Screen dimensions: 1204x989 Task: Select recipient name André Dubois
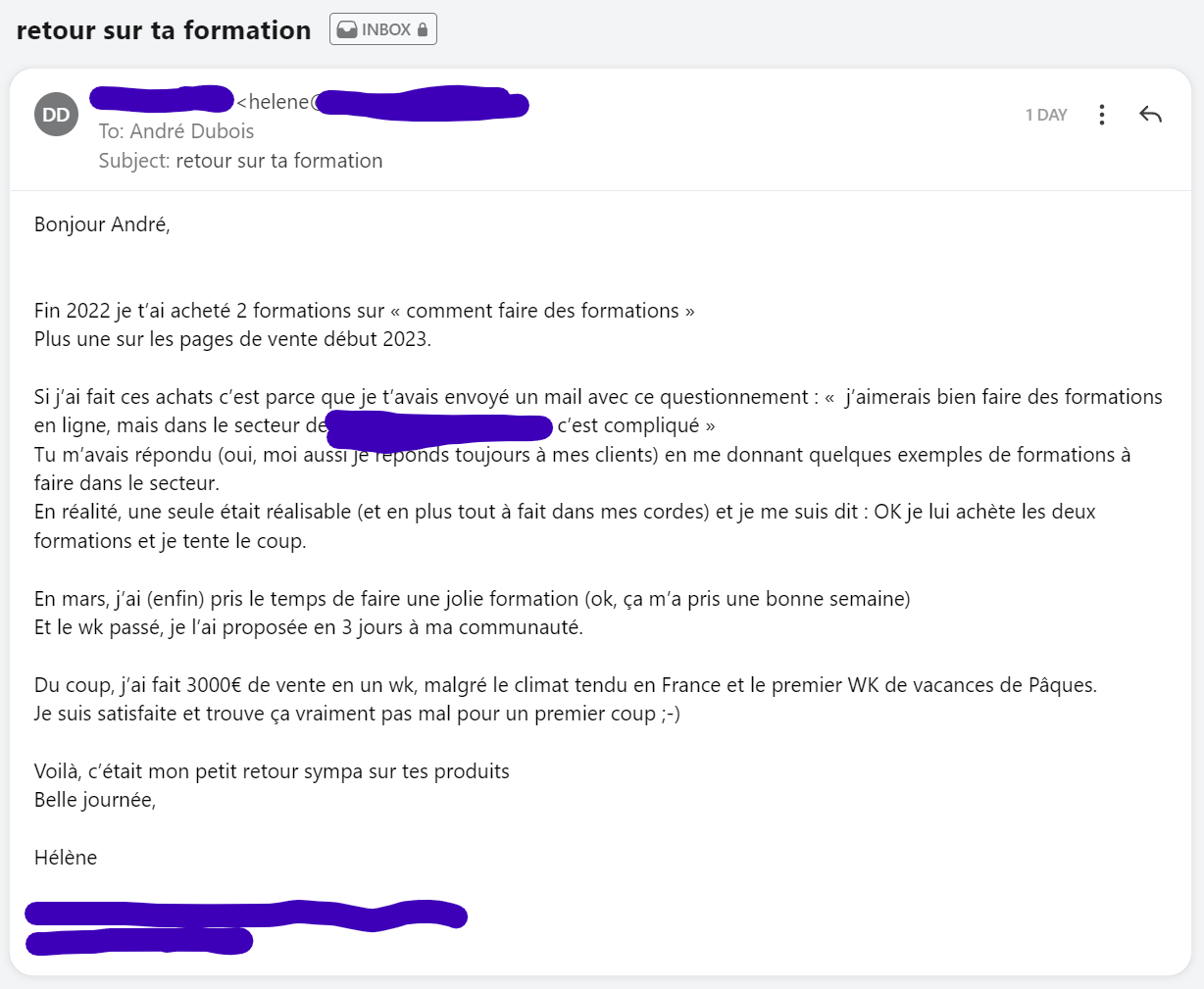[192, 131]
